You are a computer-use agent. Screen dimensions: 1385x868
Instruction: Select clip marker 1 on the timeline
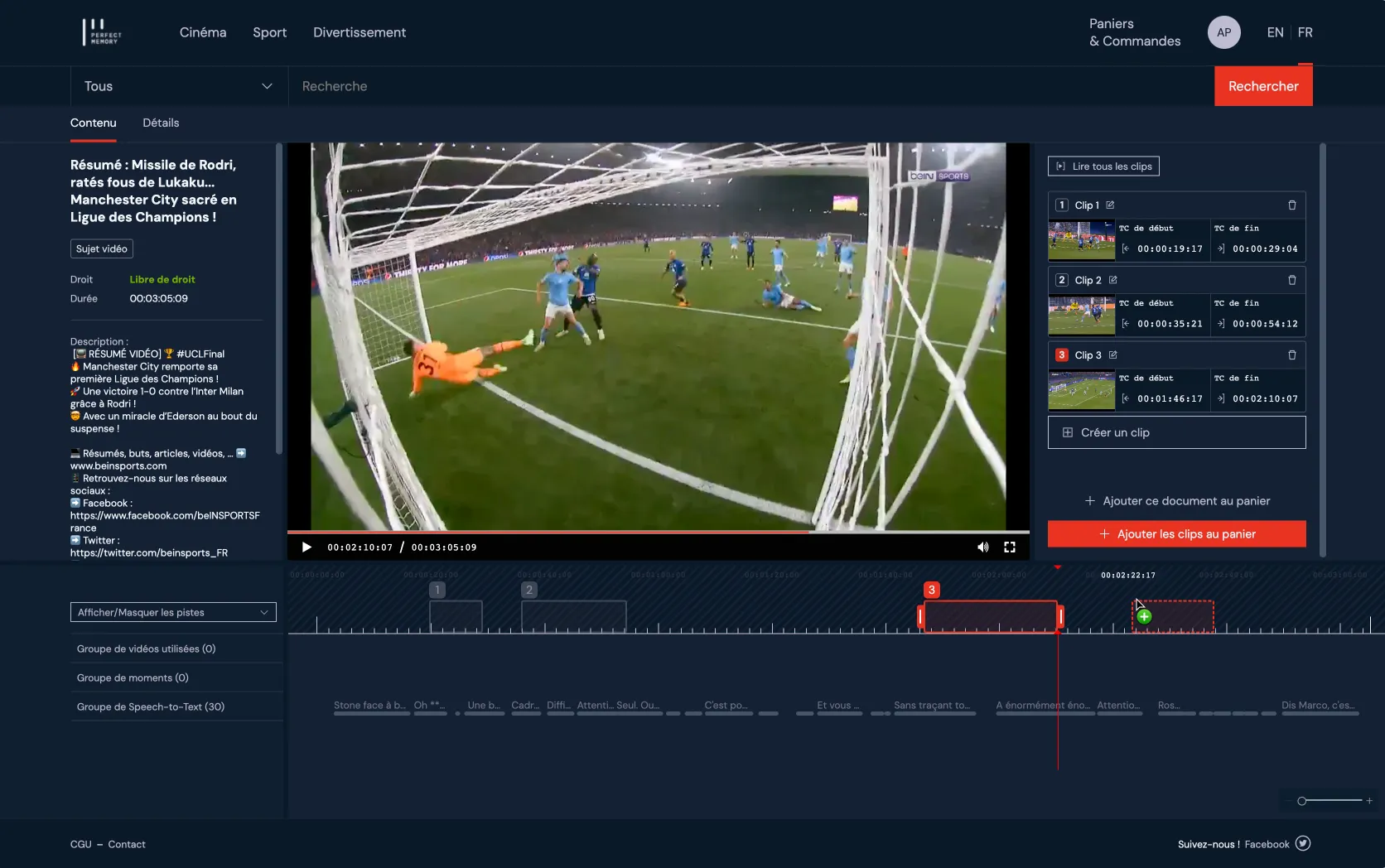tap(437, 590)
